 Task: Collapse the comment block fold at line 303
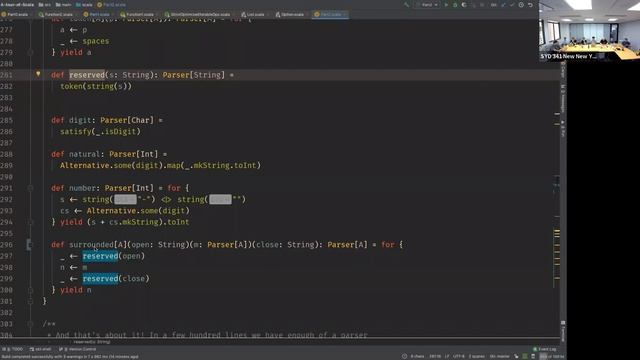(x=30, y=324)
